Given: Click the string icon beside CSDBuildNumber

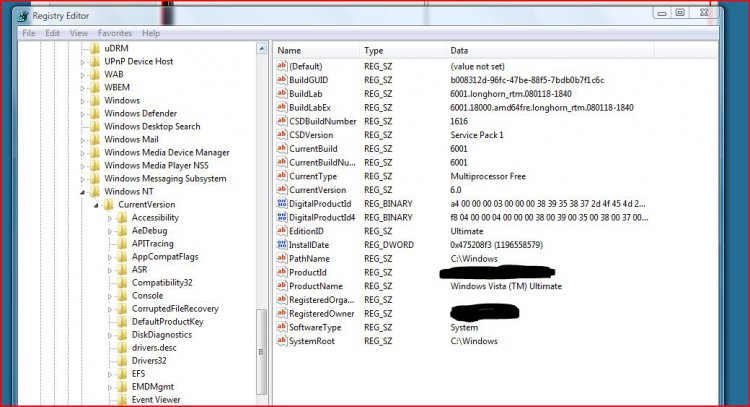Looking at the screenshot, I should (x=282, y=121).
